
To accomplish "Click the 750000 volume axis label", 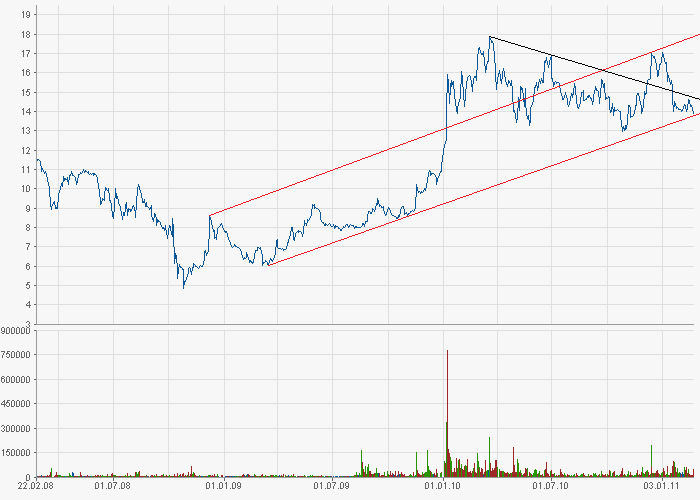I will (x=16, y=355).
